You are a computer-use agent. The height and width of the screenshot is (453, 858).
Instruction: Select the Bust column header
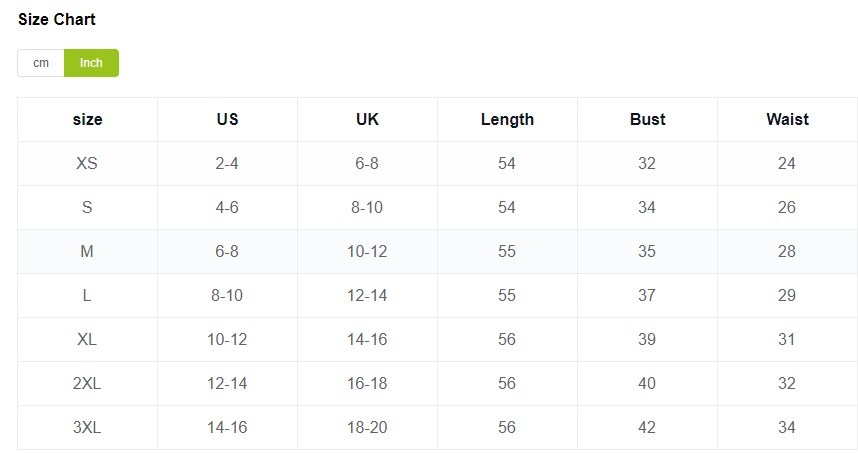647,120
